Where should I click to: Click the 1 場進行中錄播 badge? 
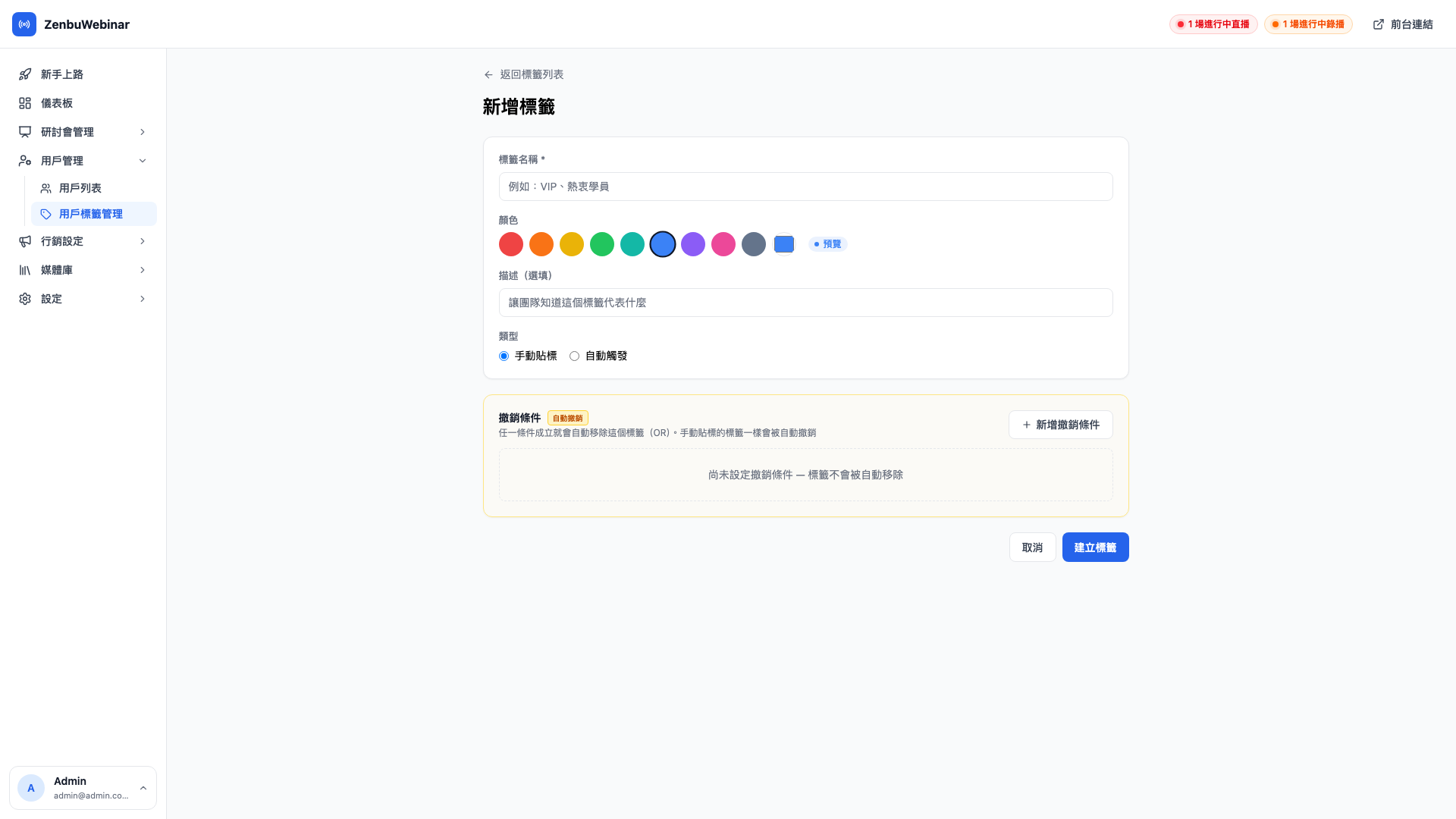(x=1308, y=24)
